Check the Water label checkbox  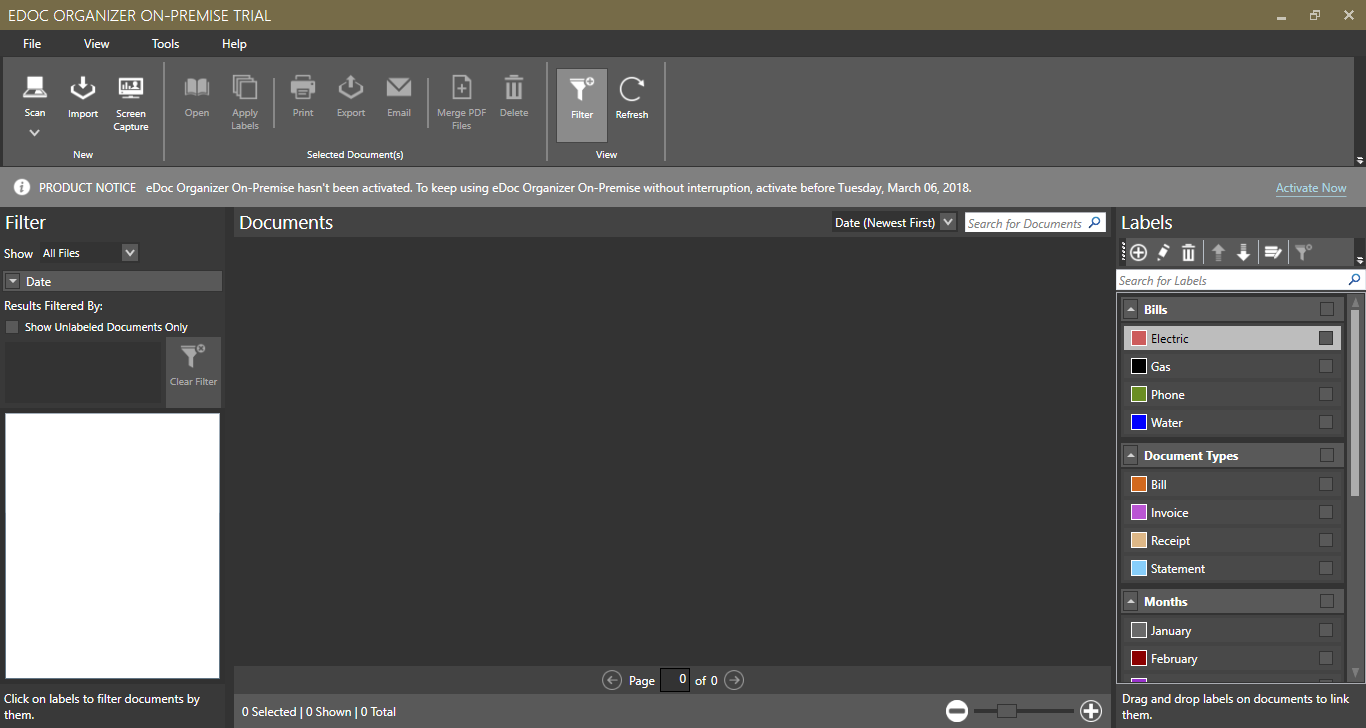click(x=1326, y=422)
